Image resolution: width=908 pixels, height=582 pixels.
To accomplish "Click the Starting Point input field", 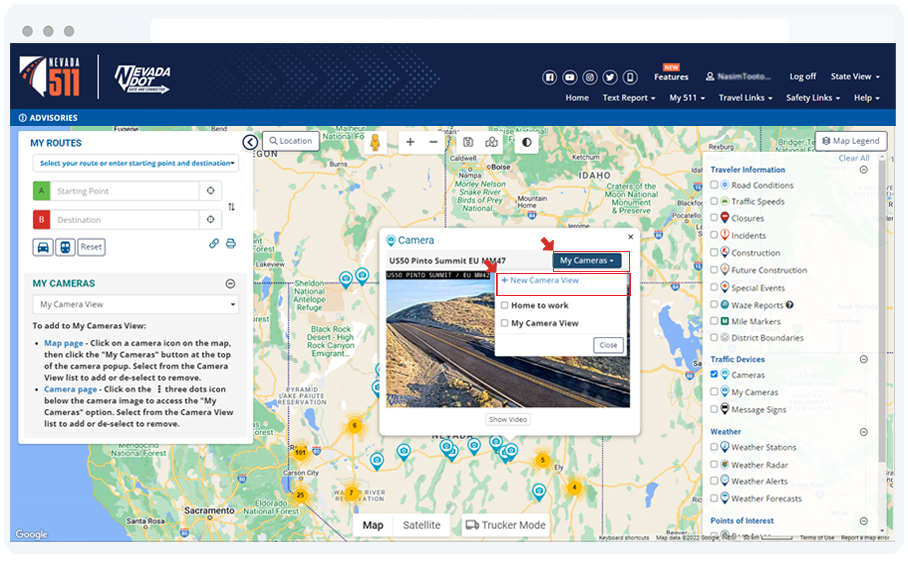I will tap(125, 191).
